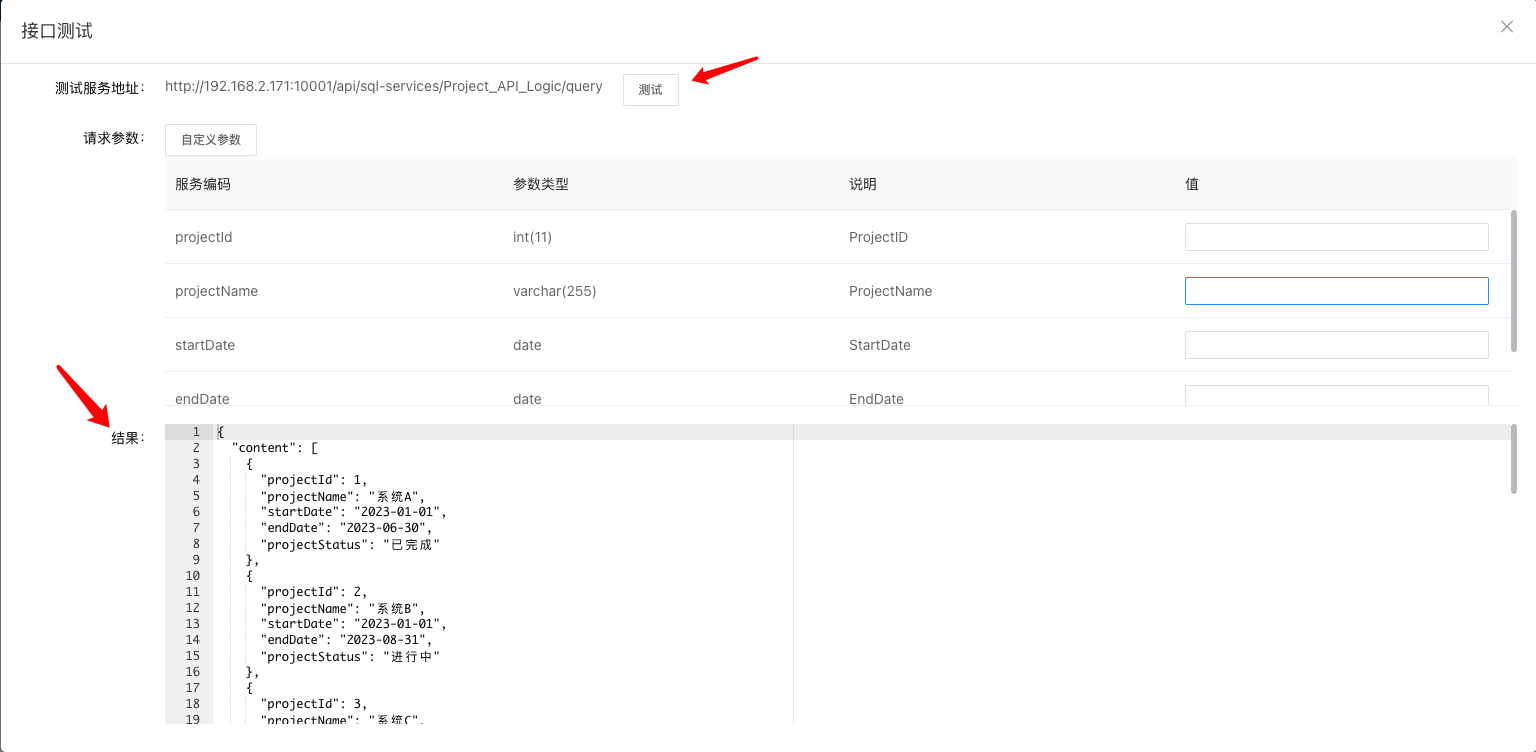The image size is (1536, 752).
Task: Click the 服务编码 column header
Action: pyautogui.click(x=201, y=183)
